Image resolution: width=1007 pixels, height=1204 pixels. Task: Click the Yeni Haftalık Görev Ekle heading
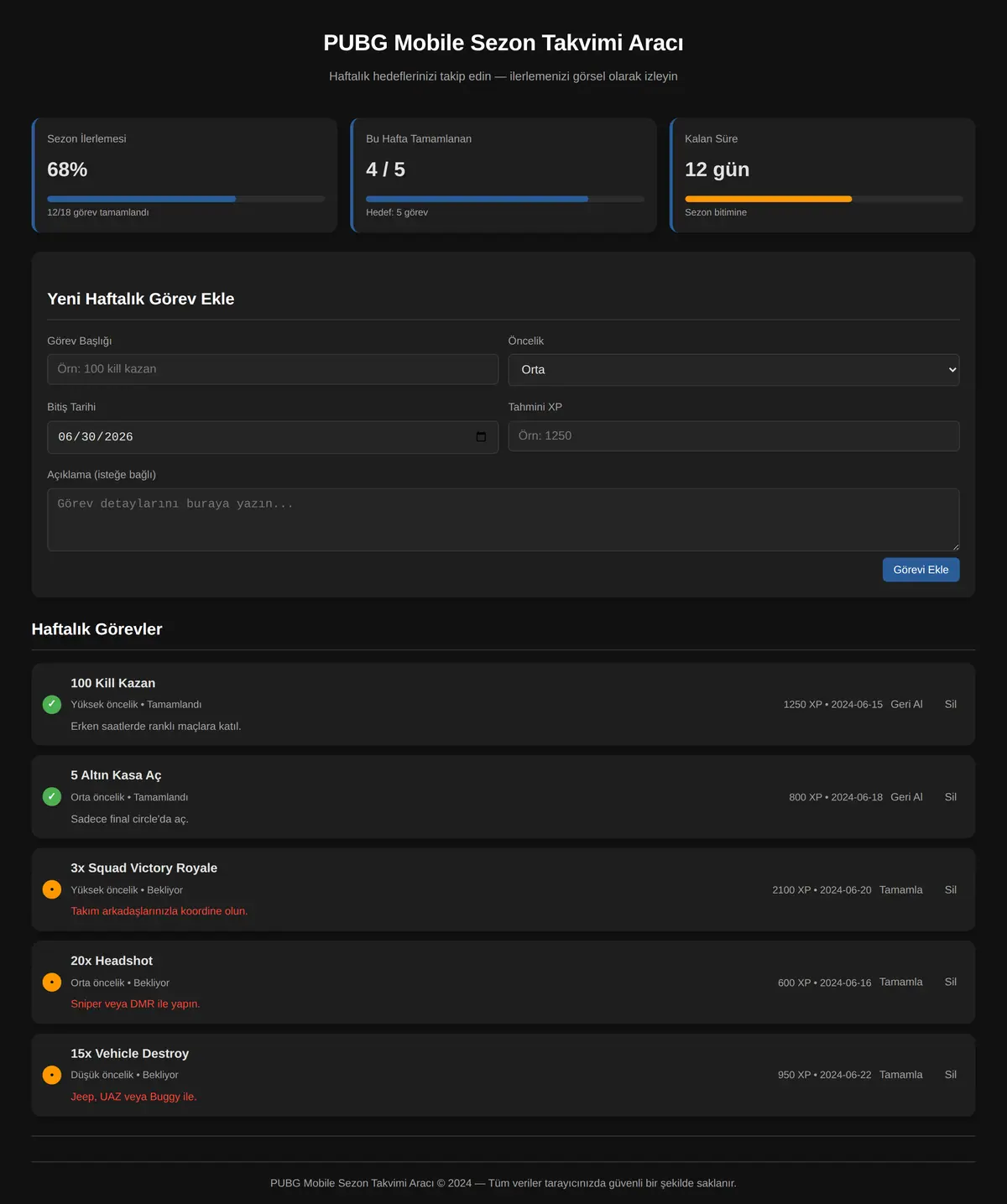click(141, 299)
